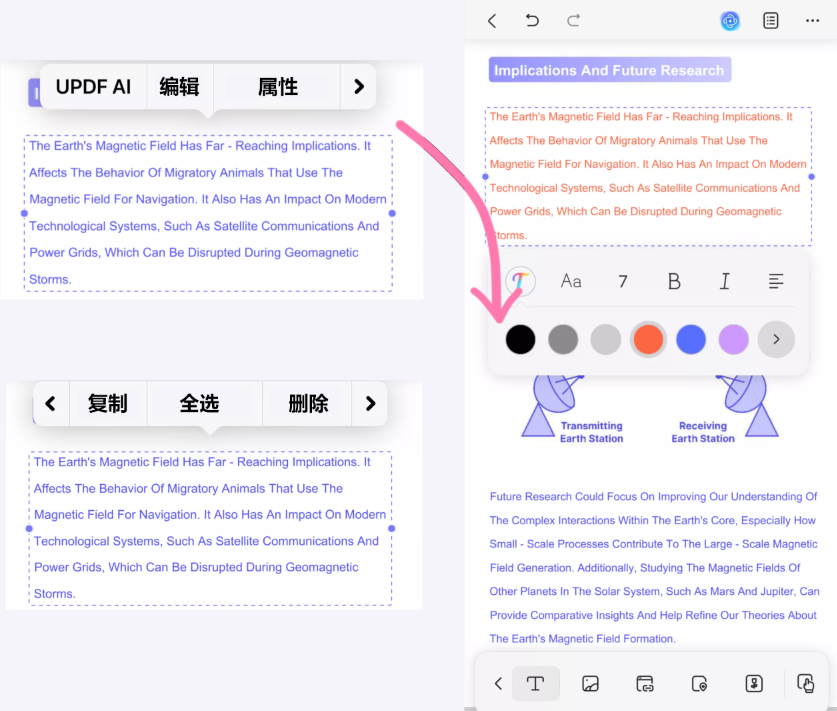Tap the 删除 button in the popup
Screen dimensions: 837x711
click(308, 404)
